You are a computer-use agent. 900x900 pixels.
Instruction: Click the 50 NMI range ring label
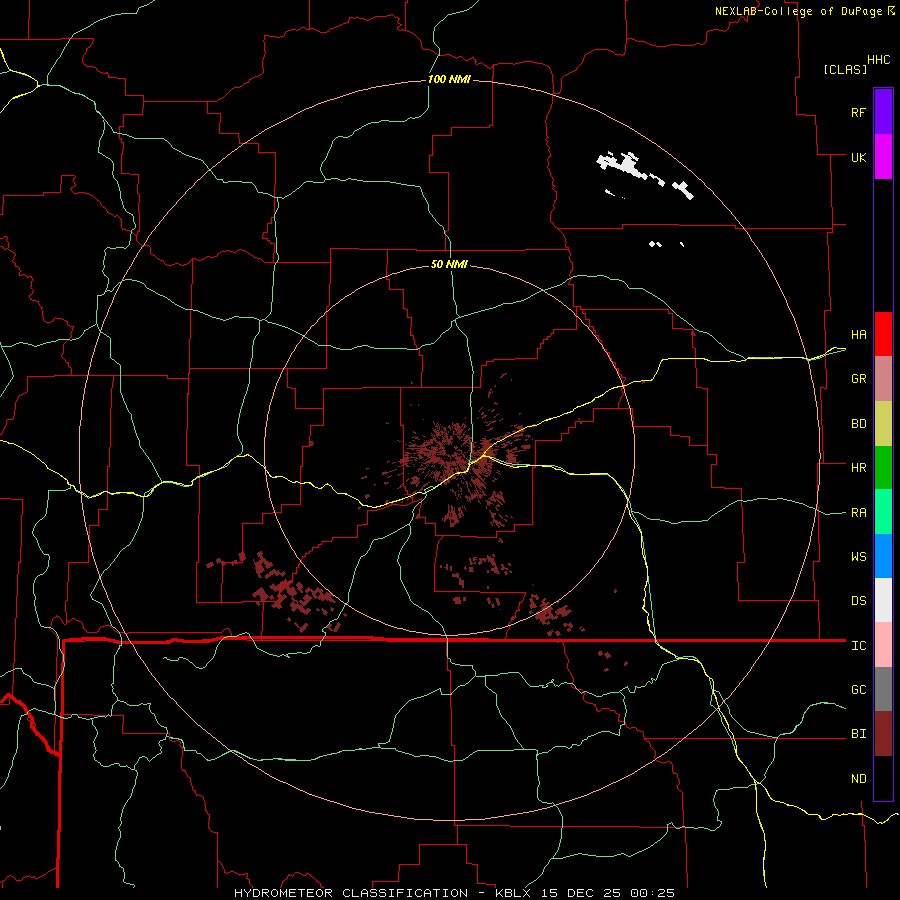point(449,264)
